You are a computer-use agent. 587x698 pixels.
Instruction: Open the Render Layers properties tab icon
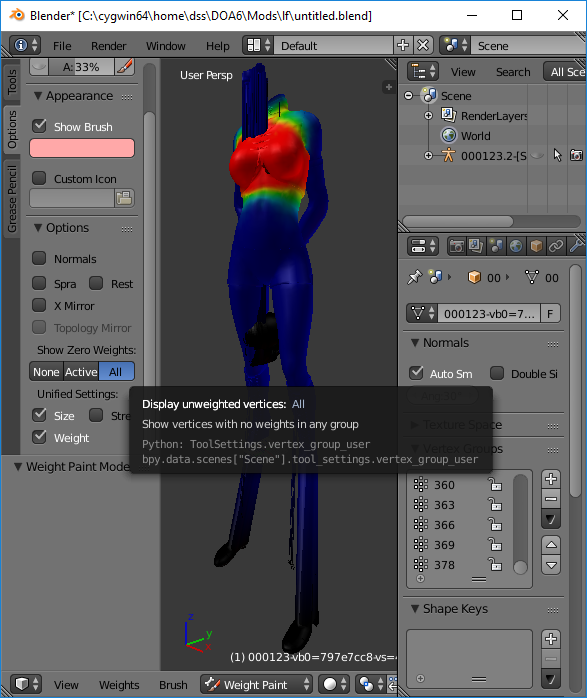coord(476,246)
